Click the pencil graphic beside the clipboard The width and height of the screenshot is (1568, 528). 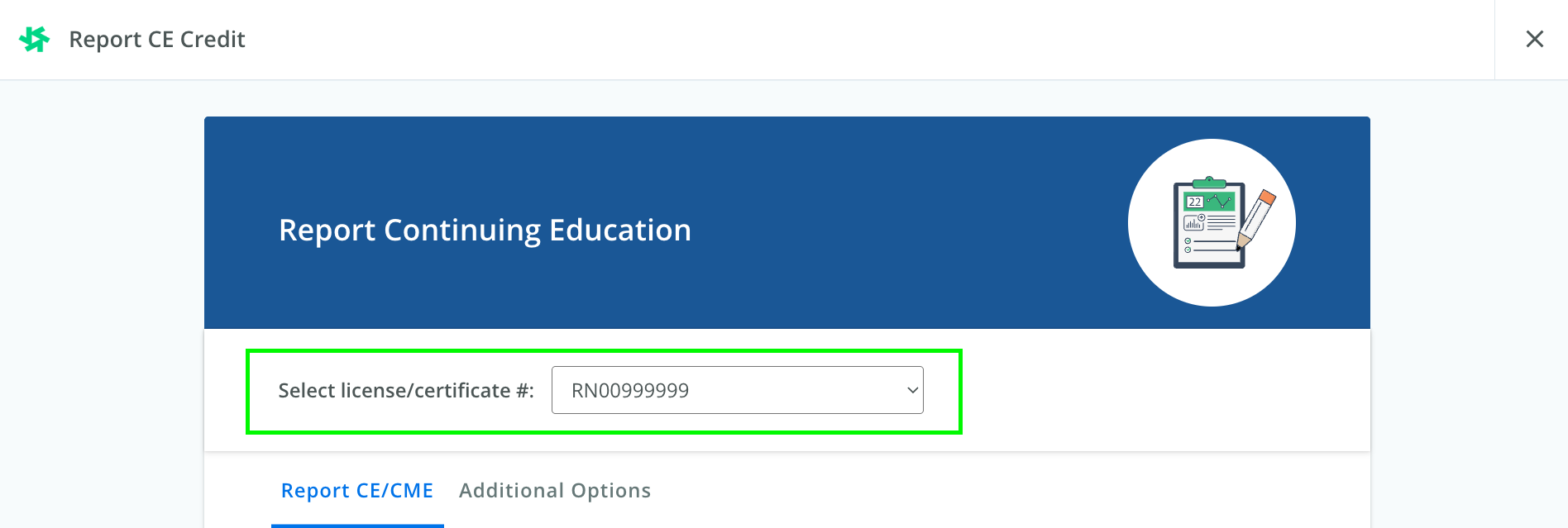click(1257, 219)
